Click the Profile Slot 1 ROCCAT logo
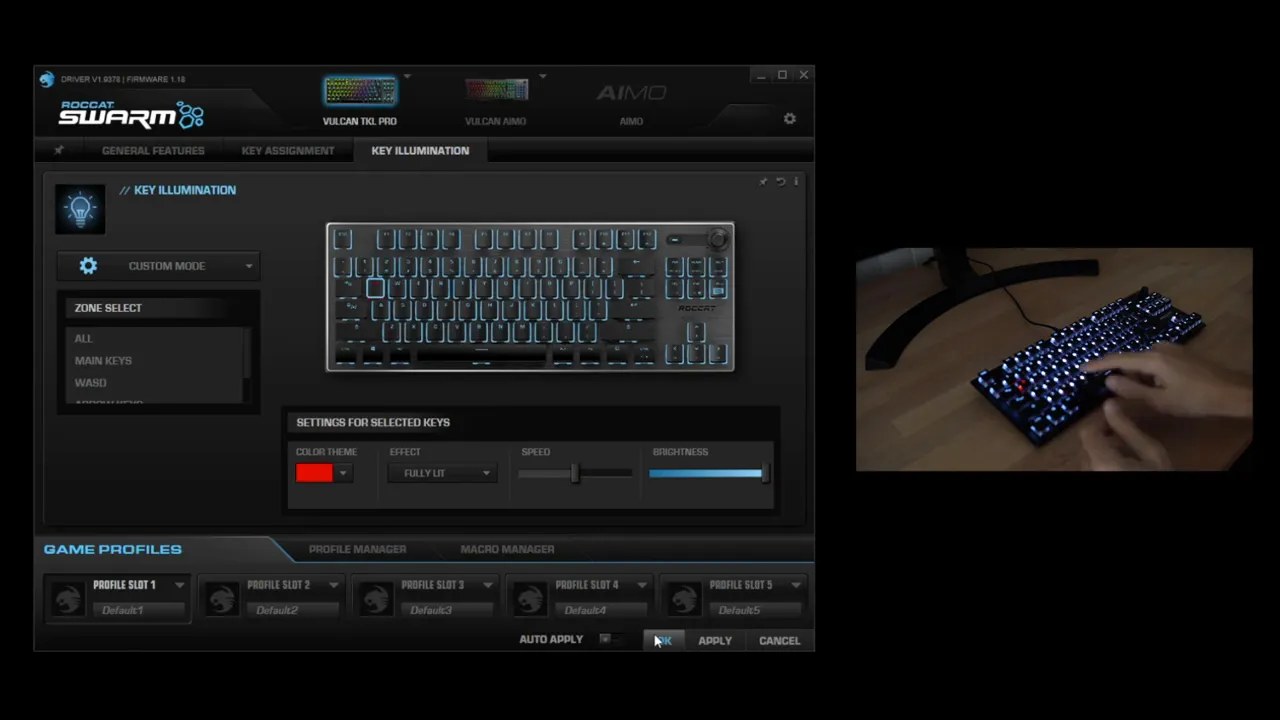Image resolution: width=1280 pixels, height=720 pixels. [68, 598]
